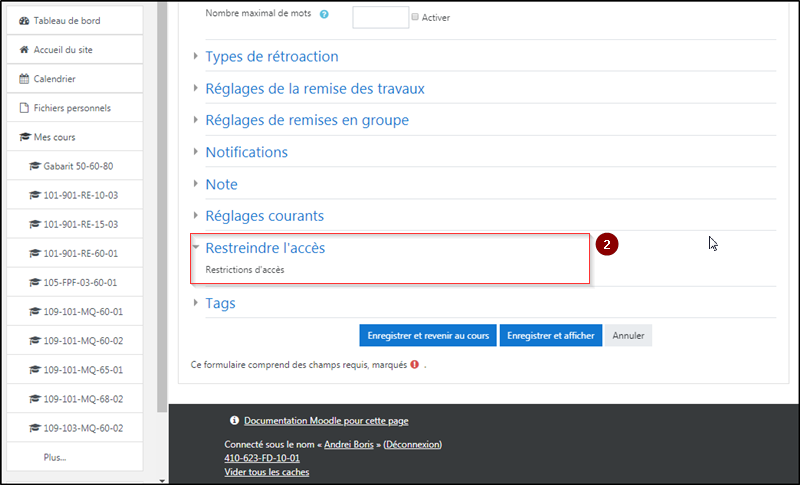Image resolution: width=800 pixels, height=485 pixels.
Task: Click the Nombre maximal de mots input field
Action: coord(380,16)
